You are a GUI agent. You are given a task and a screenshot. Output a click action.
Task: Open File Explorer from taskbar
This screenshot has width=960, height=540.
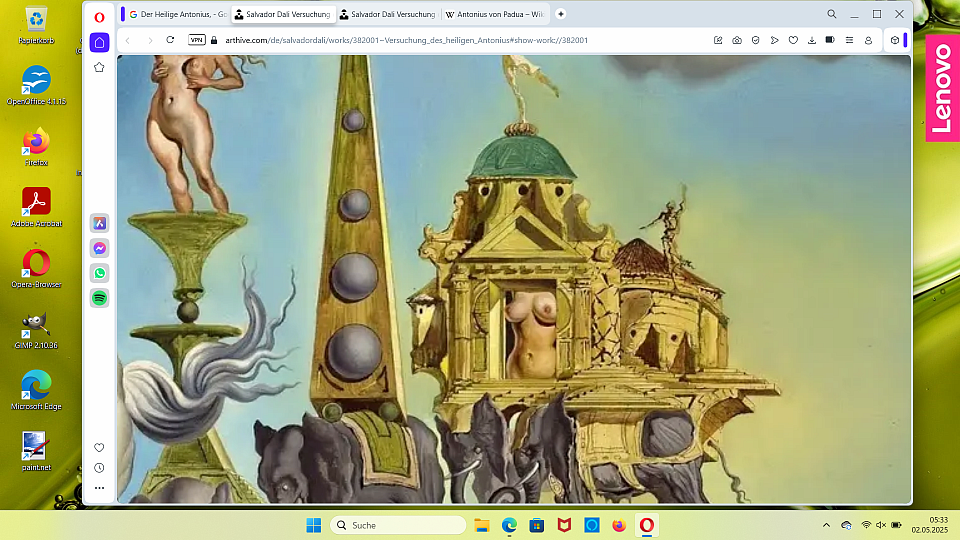[x=482, y=525]
